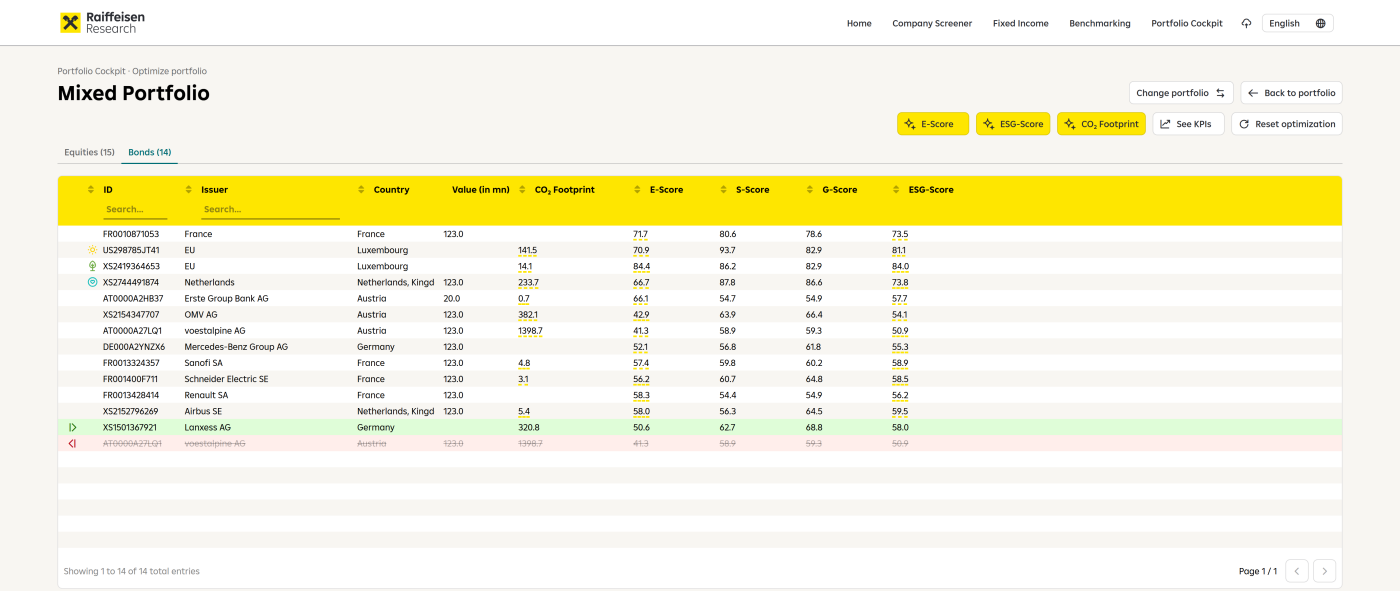The width and height of the screenshot is (1400, 591).
Task: Open the English language dropdown
Action: click(1297, 24)
